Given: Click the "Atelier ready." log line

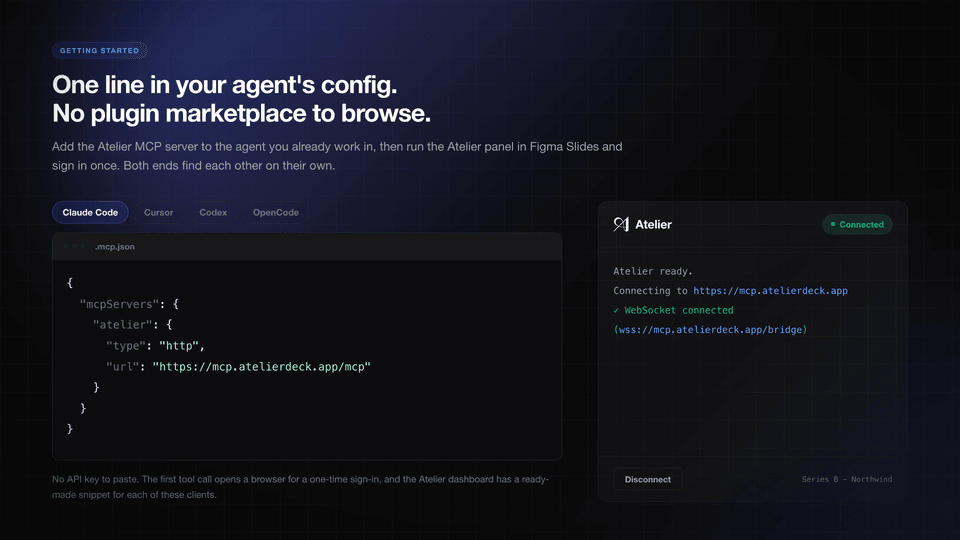Looking at the screenshot, I should click(x=653, y=271).
